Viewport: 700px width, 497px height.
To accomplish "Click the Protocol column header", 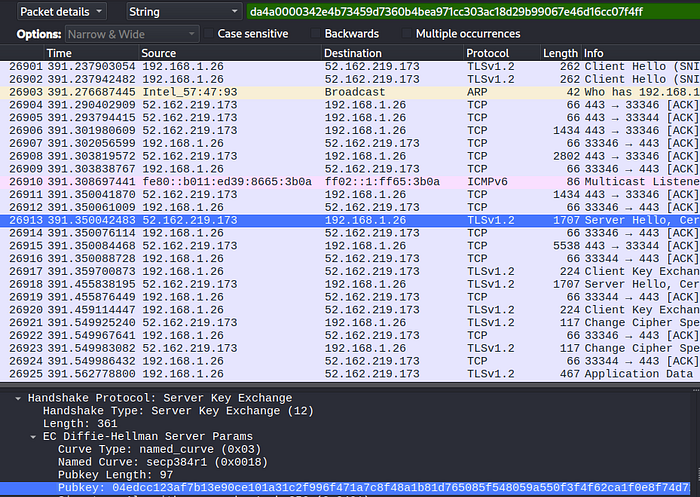I will (x=489, y=53).
